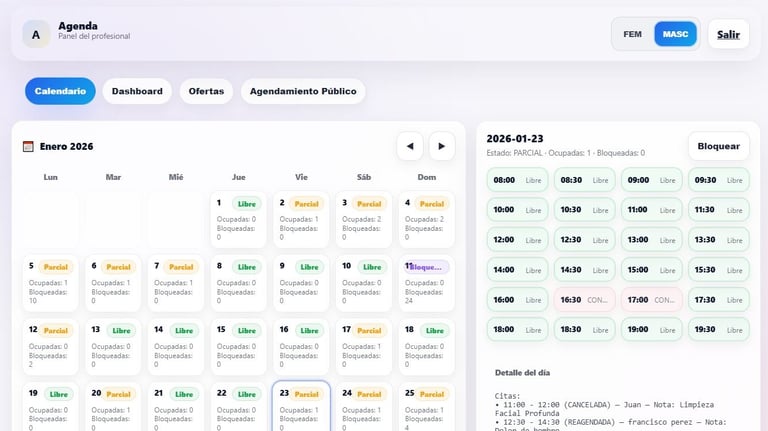Viewport: 768px width, 431px height.
Task: Select day 25 in the calendar
Action: (x=427, y=407)
